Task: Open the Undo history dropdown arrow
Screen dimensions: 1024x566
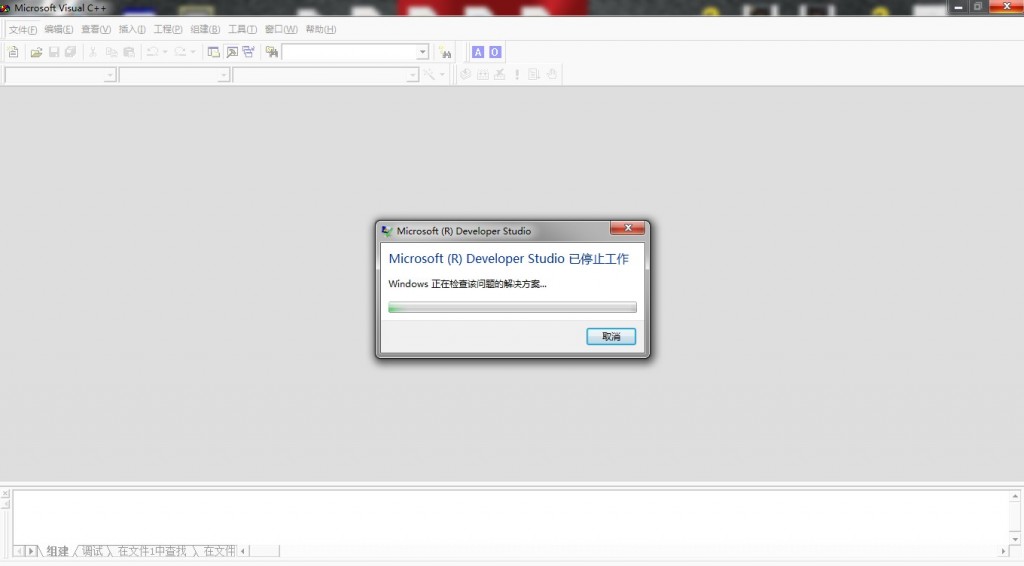Action: (165, 52)
